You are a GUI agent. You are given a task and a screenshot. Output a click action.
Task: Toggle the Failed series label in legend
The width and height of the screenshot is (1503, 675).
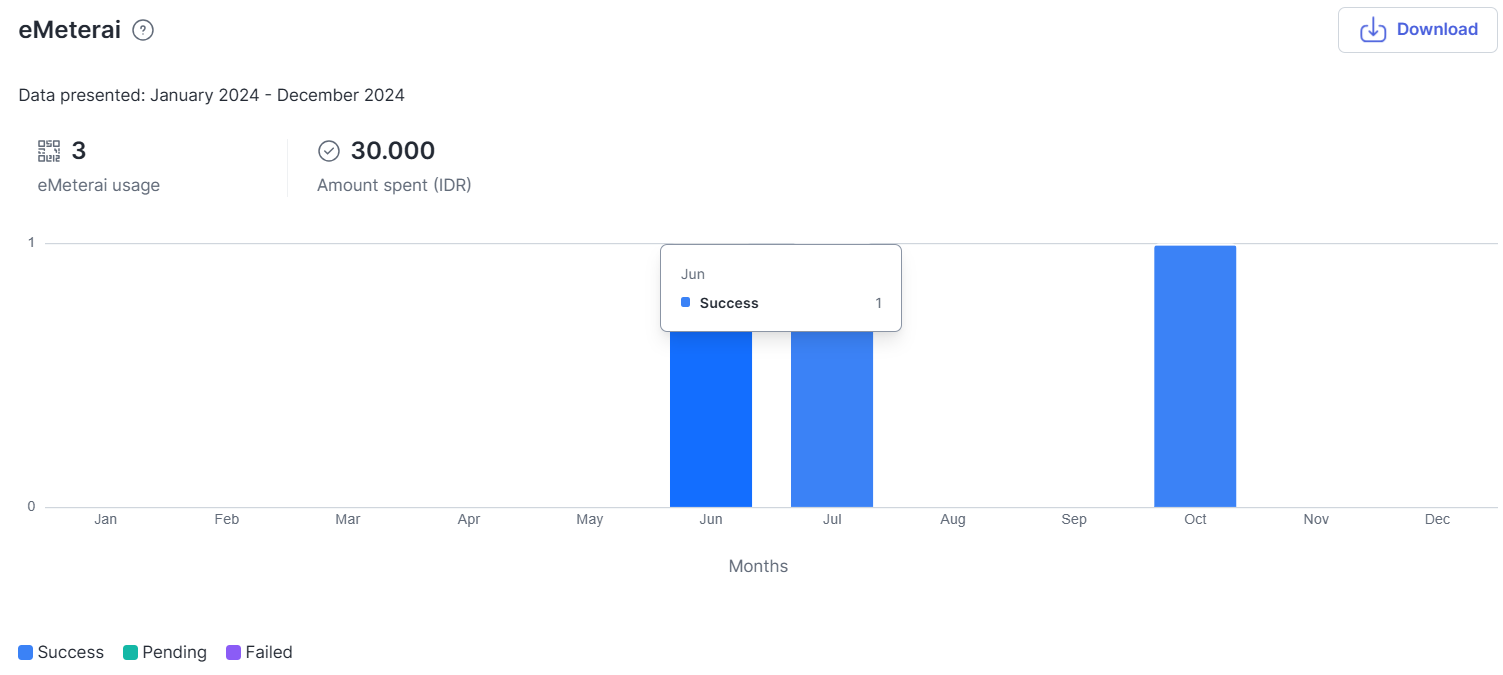click(269, 653)
